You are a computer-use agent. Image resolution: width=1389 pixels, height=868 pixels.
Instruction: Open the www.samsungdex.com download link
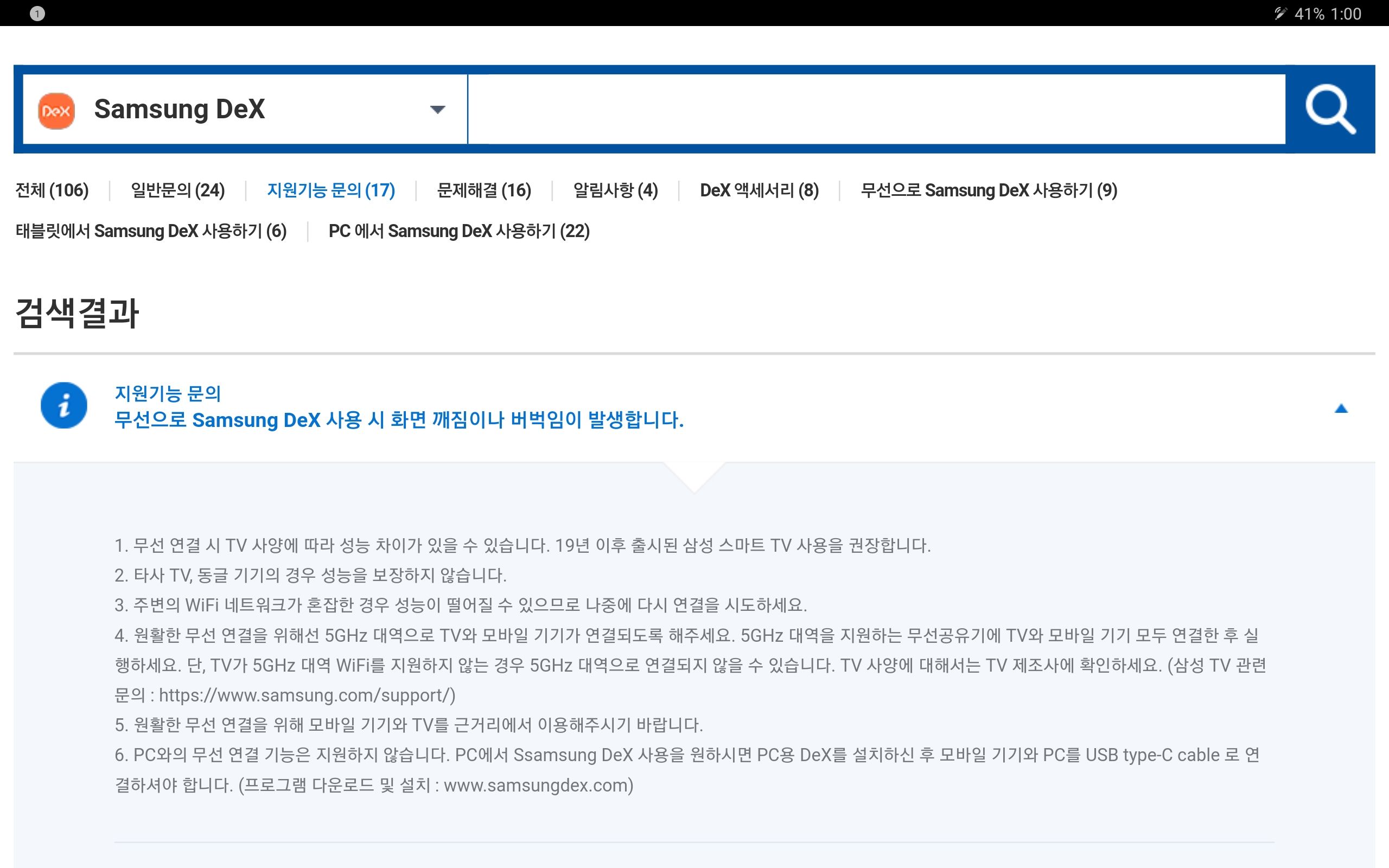click(x=537, y=786)
